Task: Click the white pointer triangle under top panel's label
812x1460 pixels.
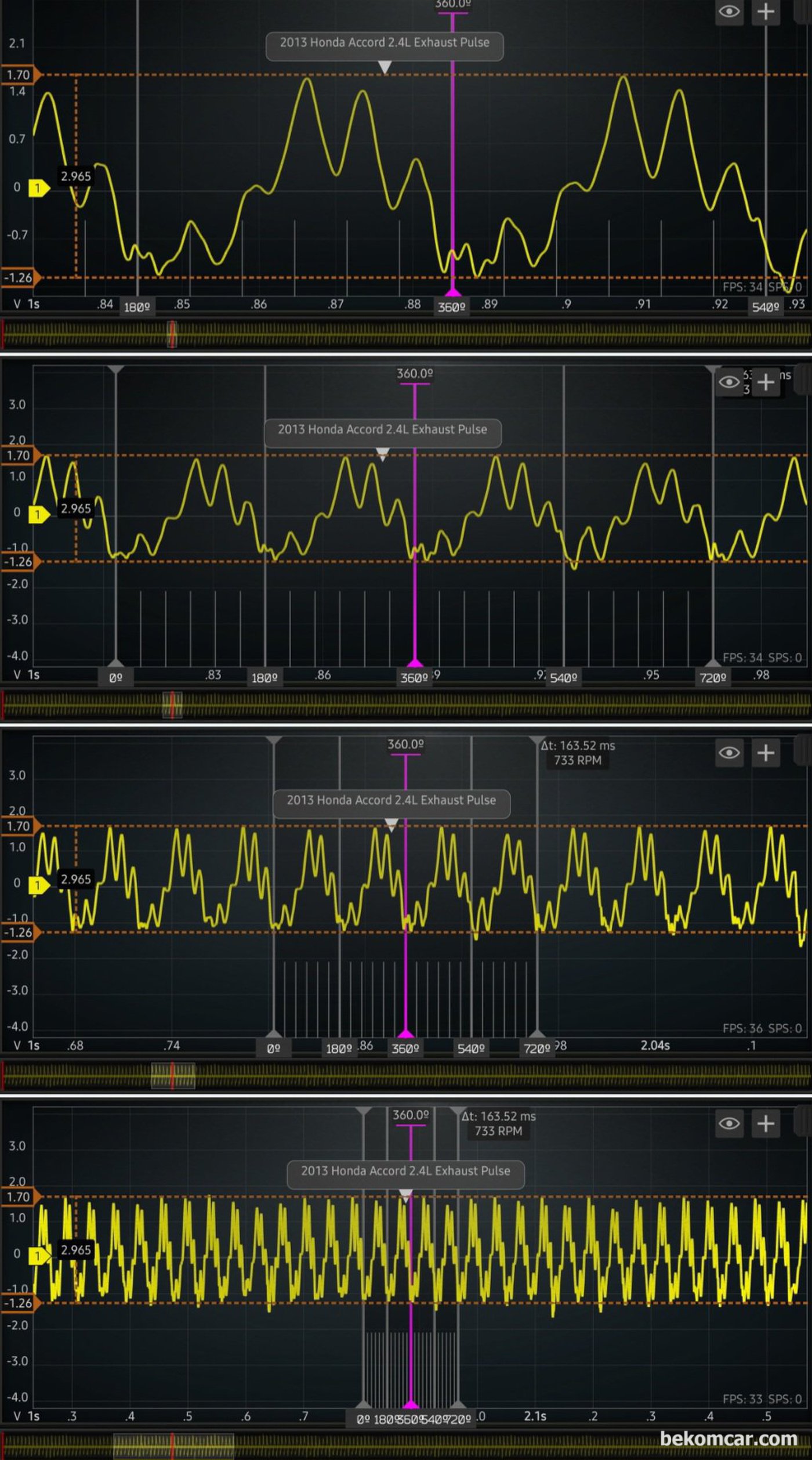Action: [385, 68]
